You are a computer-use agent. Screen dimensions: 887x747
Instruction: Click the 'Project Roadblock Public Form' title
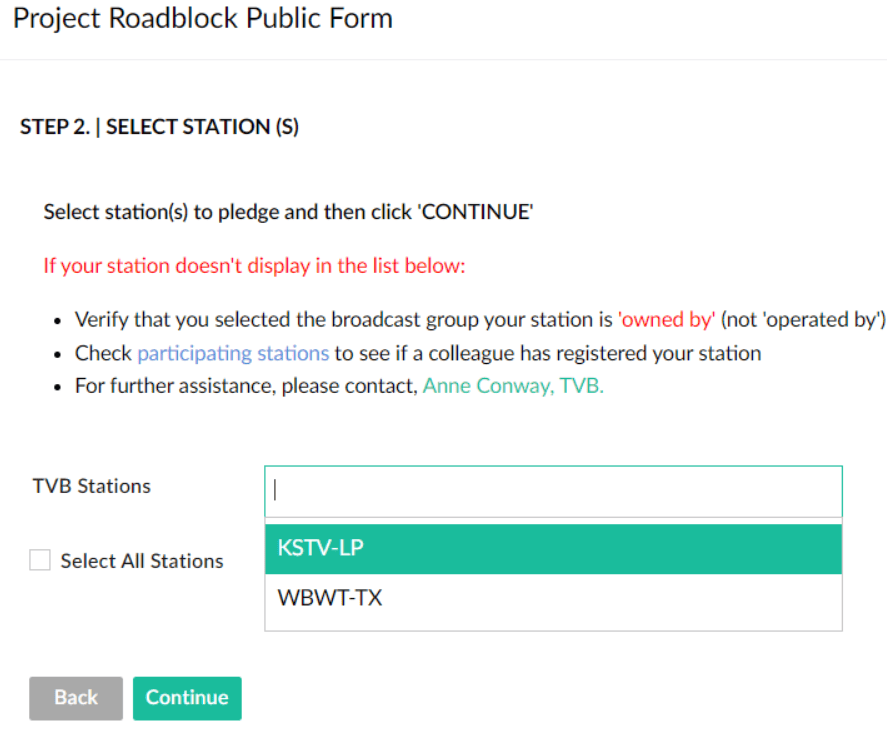pos(203,19)
